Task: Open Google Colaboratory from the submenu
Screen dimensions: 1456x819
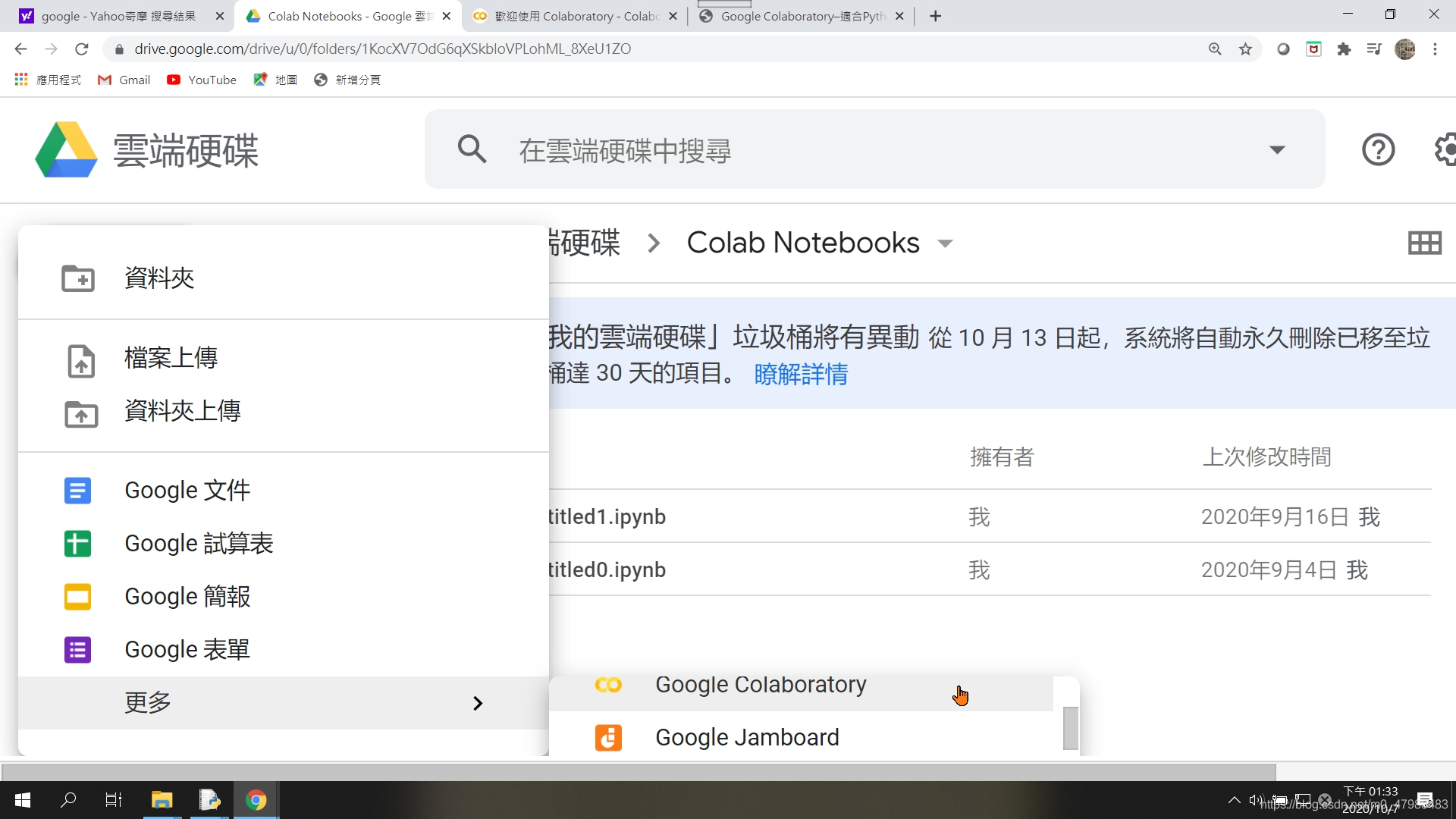Action: point(760,684)
